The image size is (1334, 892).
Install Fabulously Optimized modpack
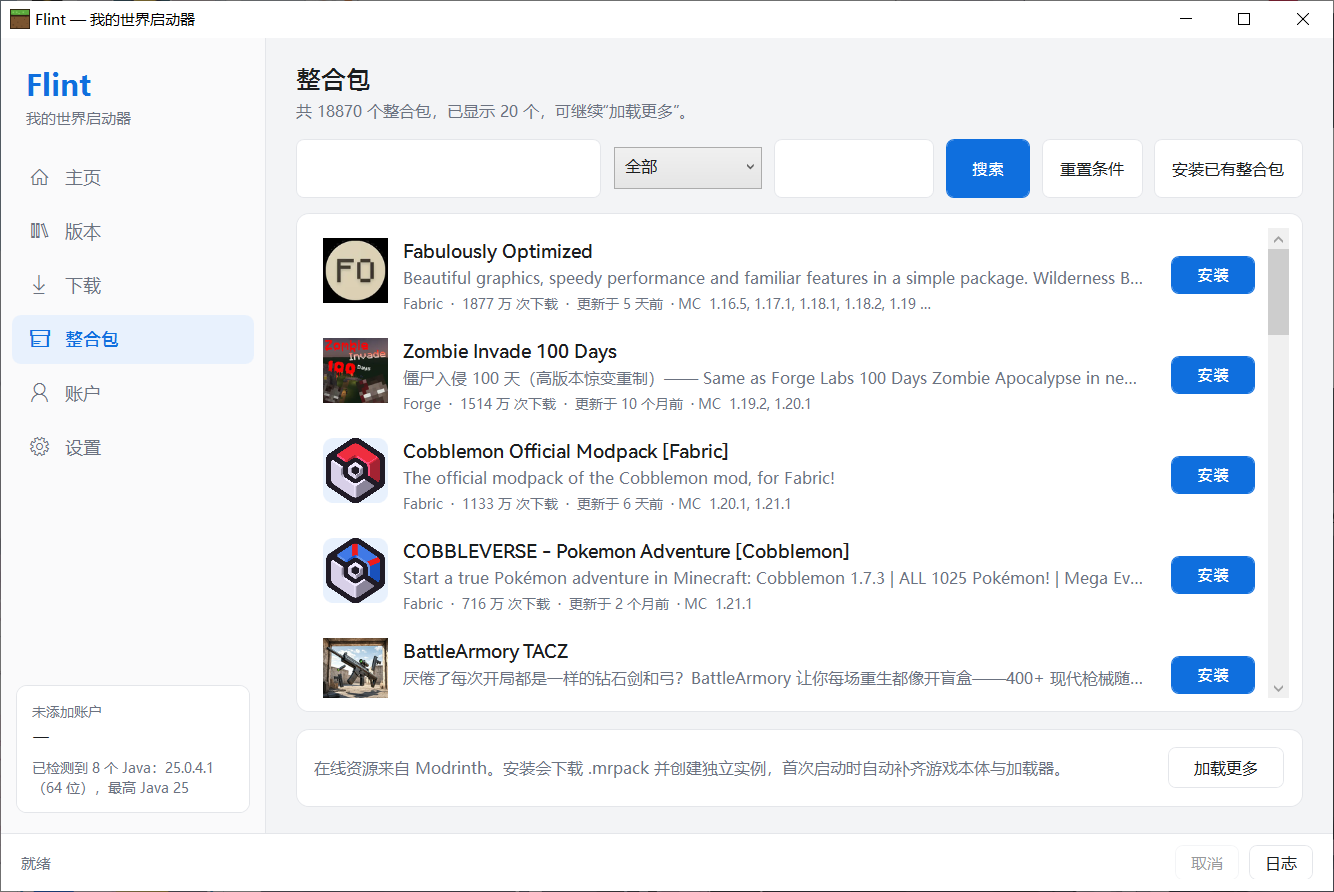pos(1213,275)
